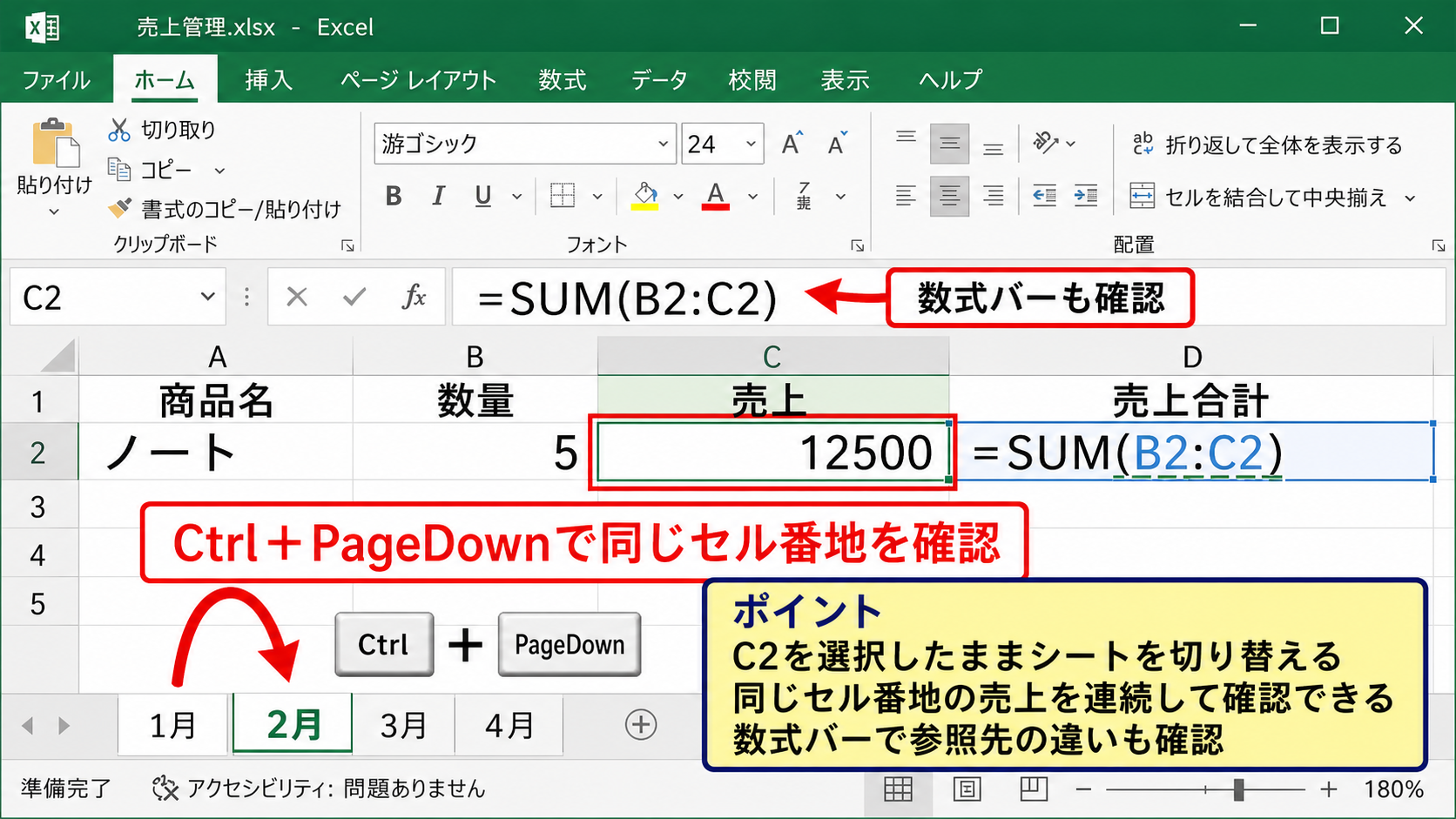Switch to Normal view in the status bar
The width and height of the screenshot is (1456, 819).
coord(898,789)
